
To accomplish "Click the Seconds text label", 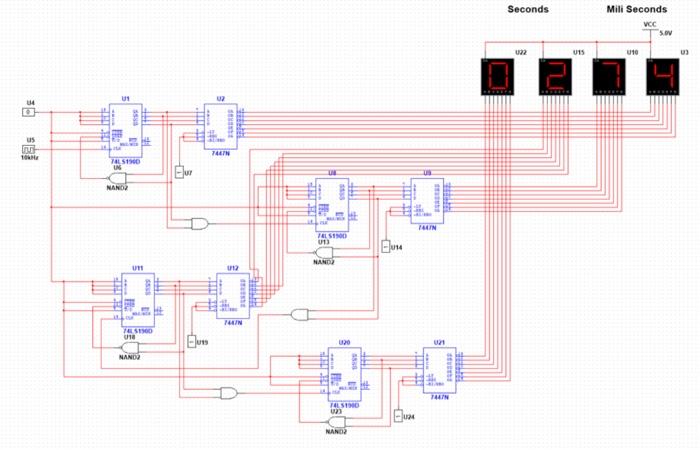I will click(x=528, y=9).
